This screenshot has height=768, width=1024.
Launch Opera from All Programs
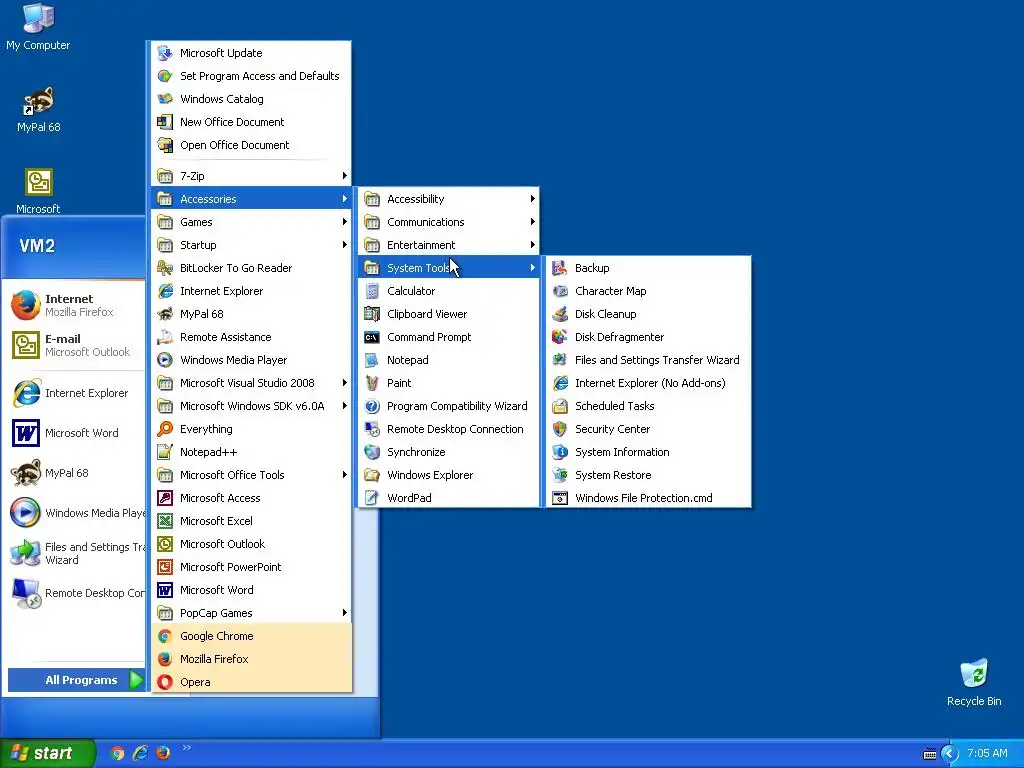(251, 682)
